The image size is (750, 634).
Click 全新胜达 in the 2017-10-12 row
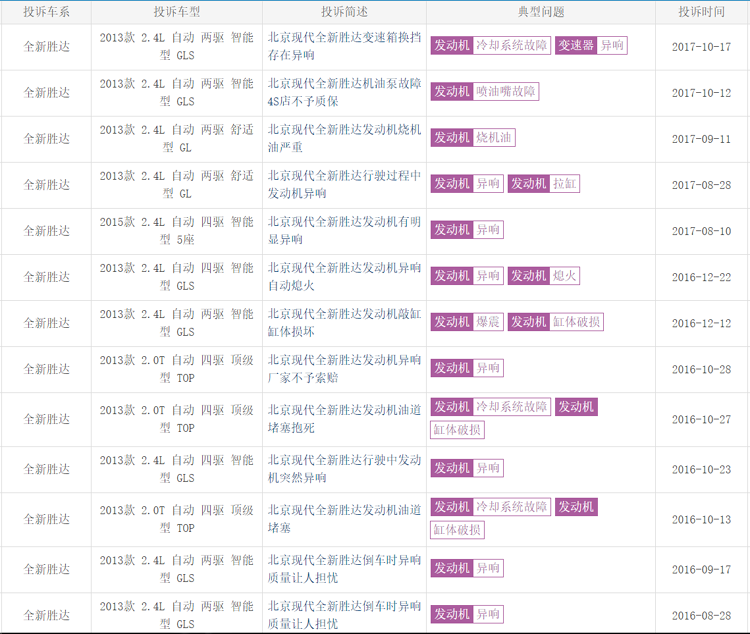tap(46, 93)
